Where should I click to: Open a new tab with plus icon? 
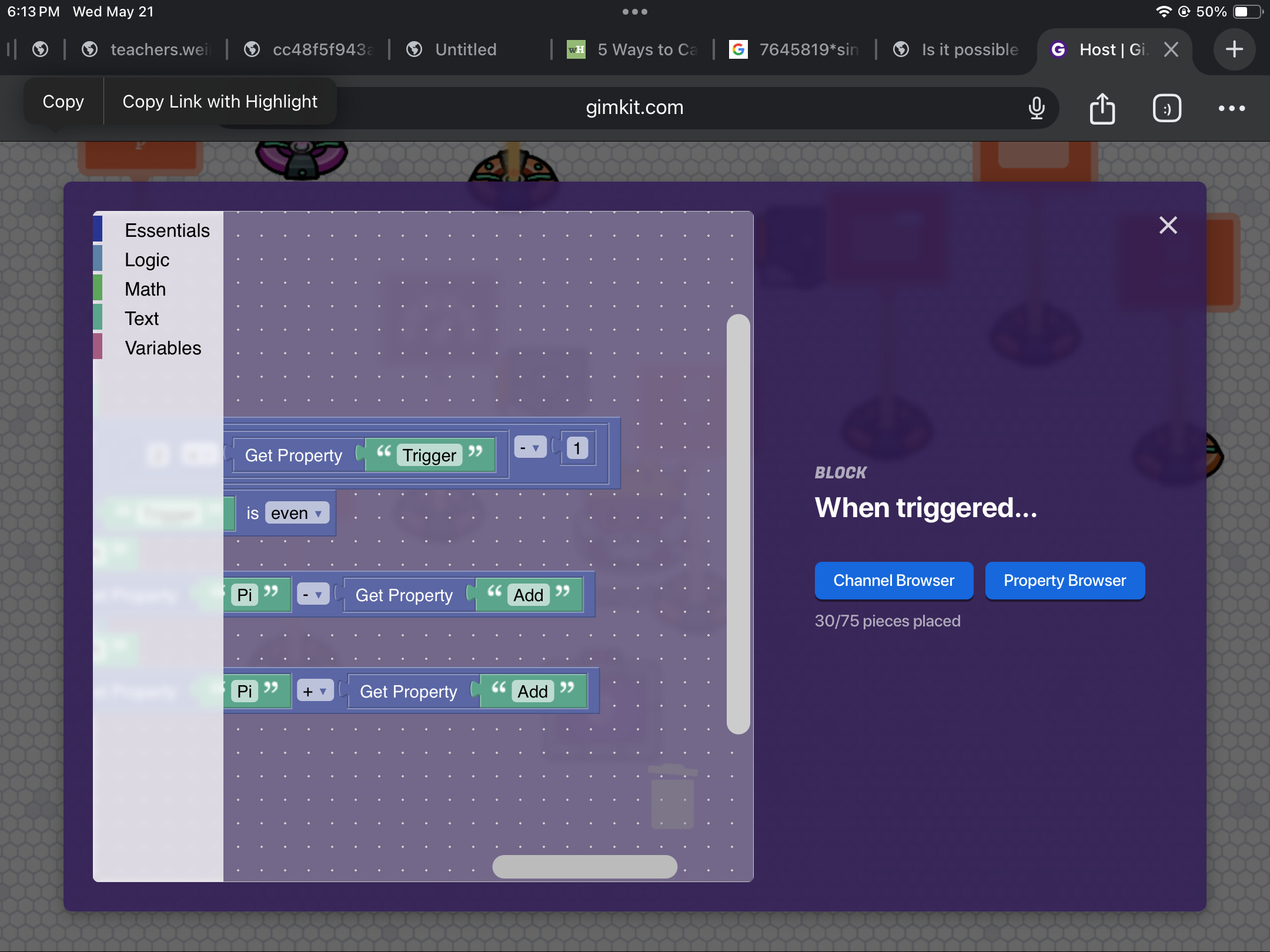(x=1234, y=49)
